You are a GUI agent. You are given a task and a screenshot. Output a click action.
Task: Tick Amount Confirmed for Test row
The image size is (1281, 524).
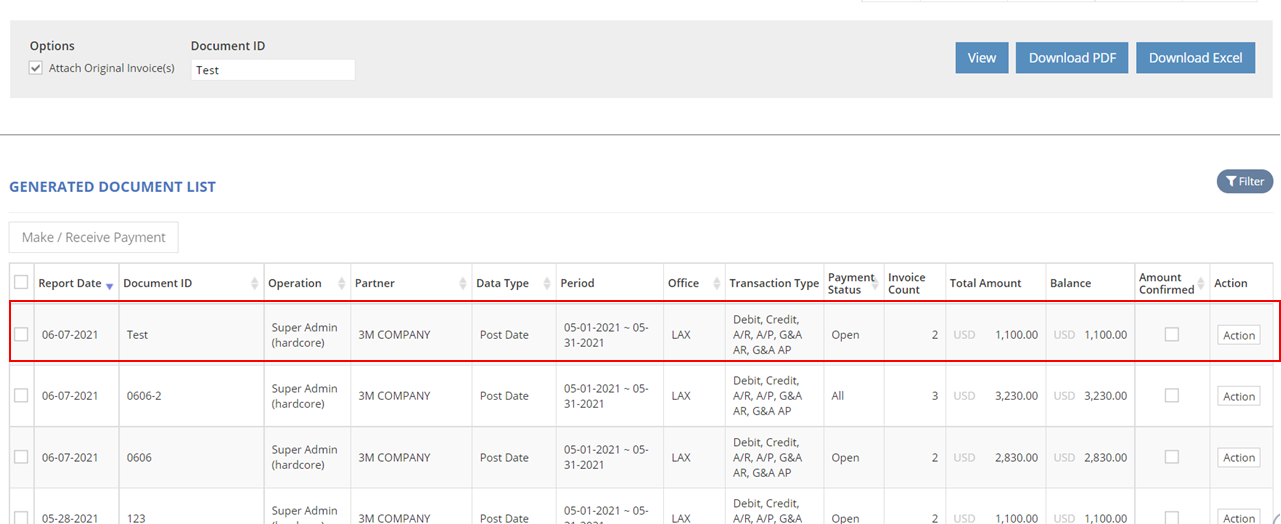[x=1171, y=335]
